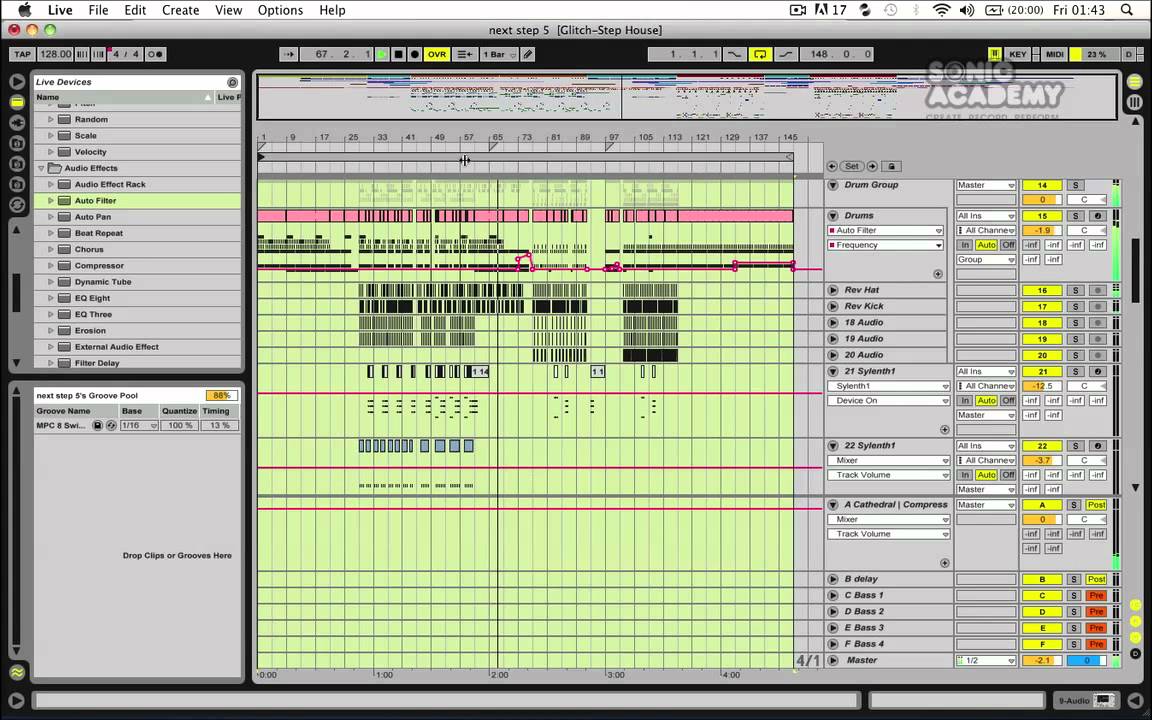Solo the Drums track
The height and width of the screenshot is (720, 1152).
tap(1076, 216)
